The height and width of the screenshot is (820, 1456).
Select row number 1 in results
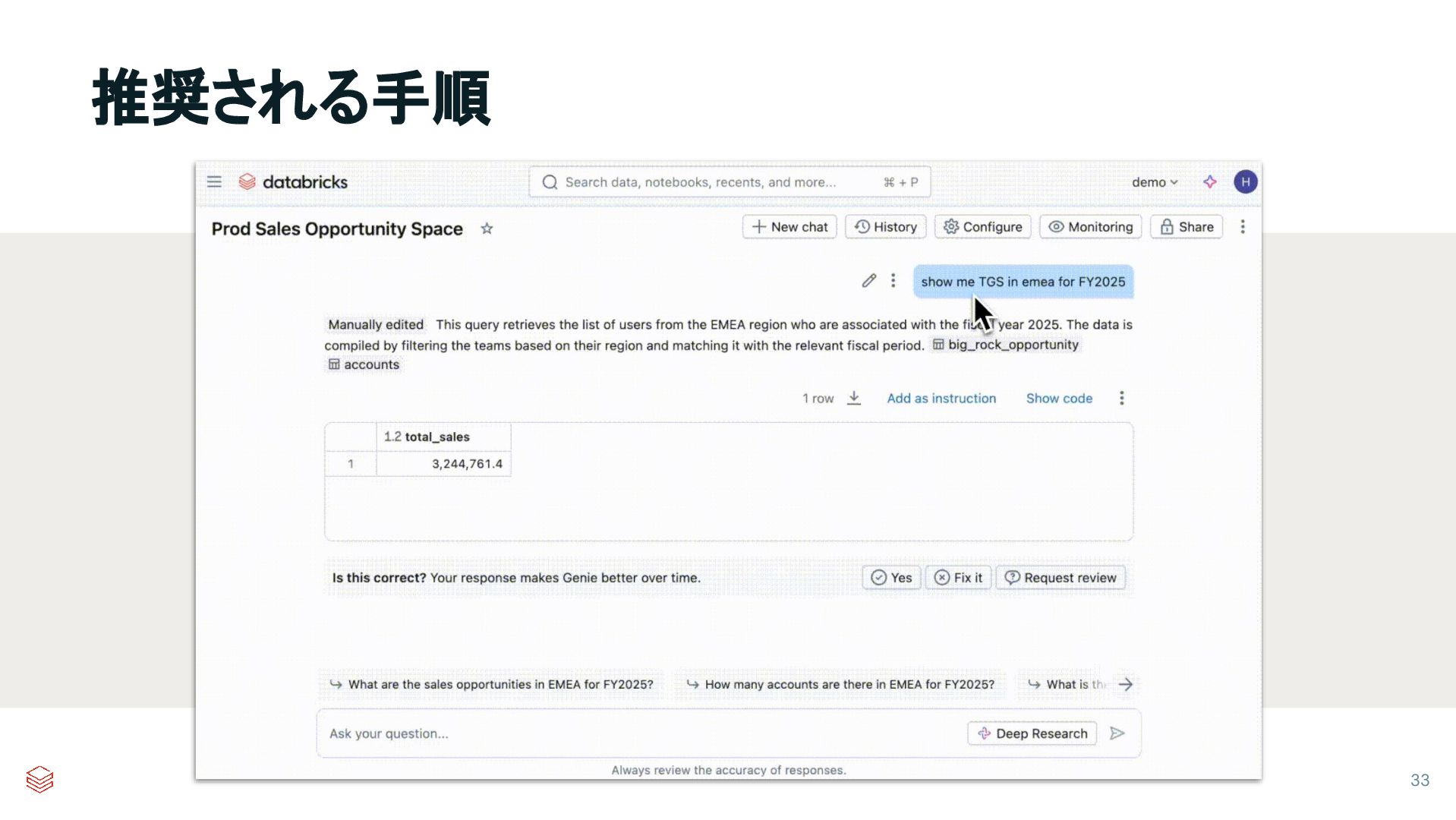[351, 464]
